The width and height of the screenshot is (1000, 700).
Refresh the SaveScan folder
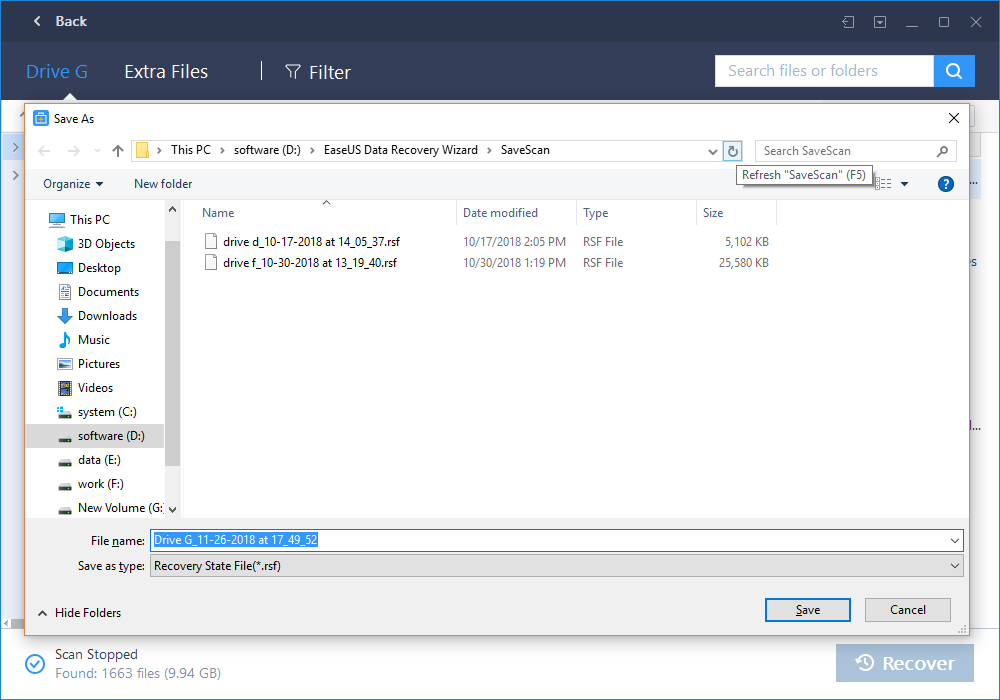732,150
